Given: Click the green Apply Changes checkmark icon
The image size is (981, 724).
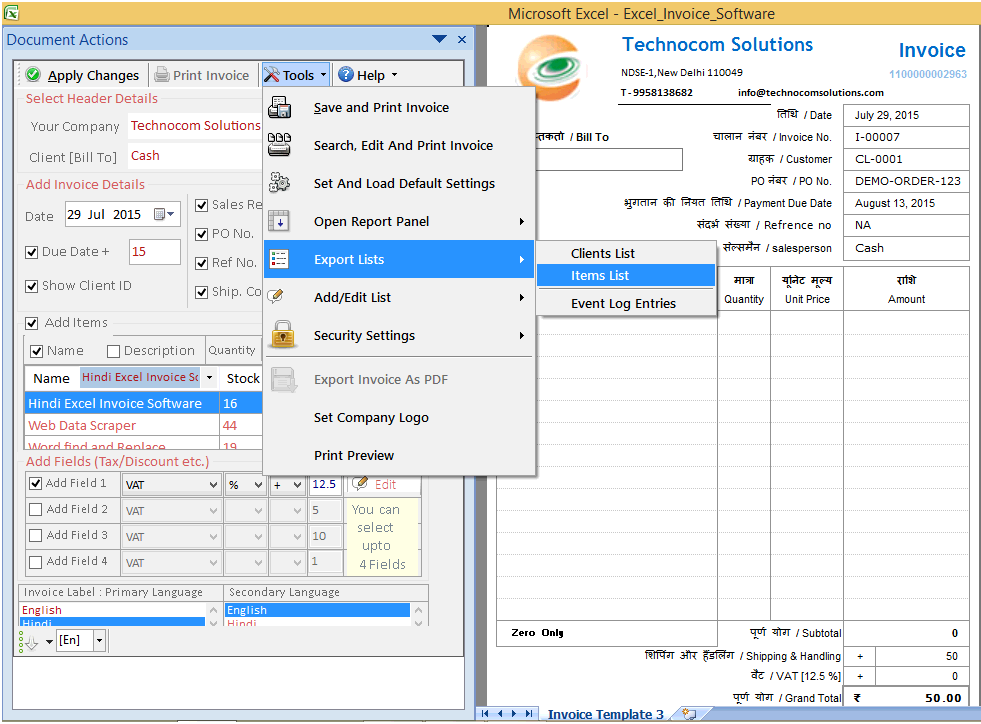Looking at the screenshot, I should (x=33, y=74).
